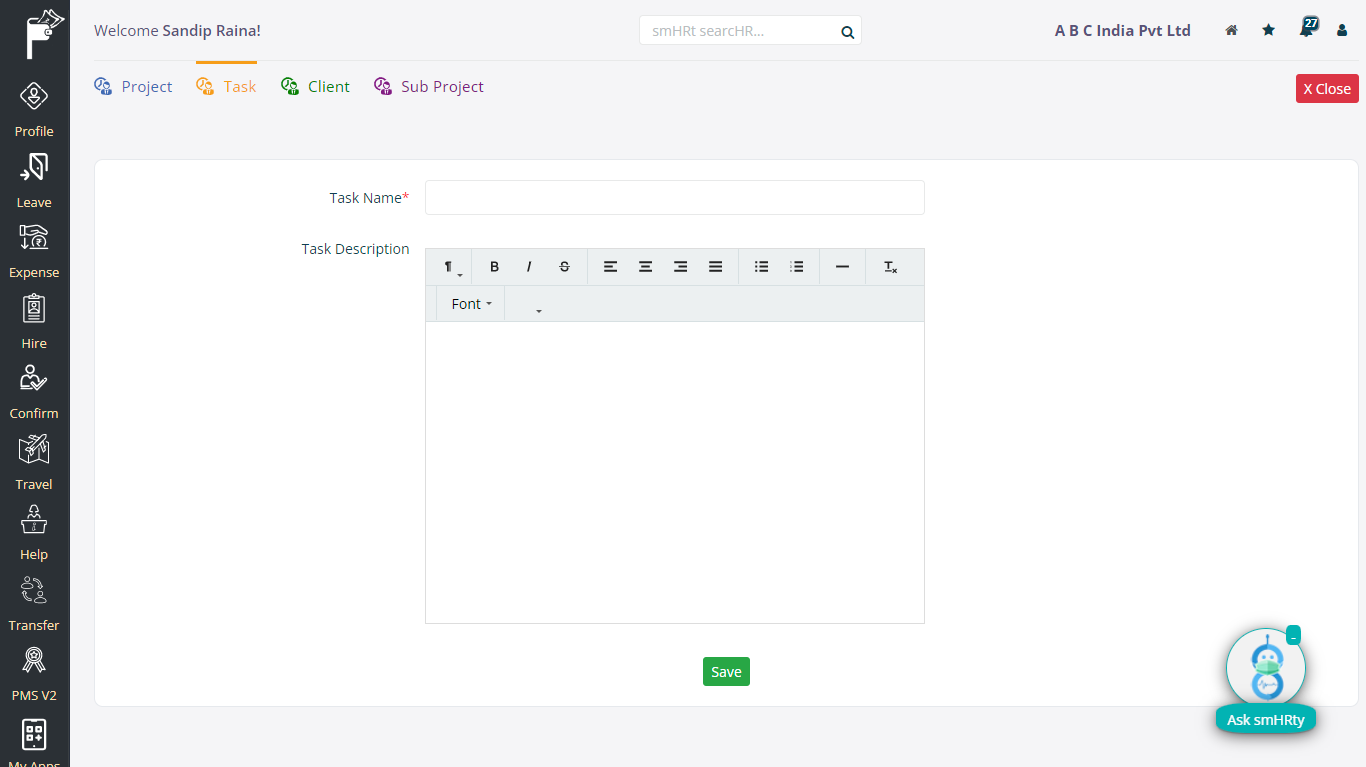Toggle italic formatting in editor toolbar
The width and height of the screenshot is (1366, 767).
tap(529, 267)
